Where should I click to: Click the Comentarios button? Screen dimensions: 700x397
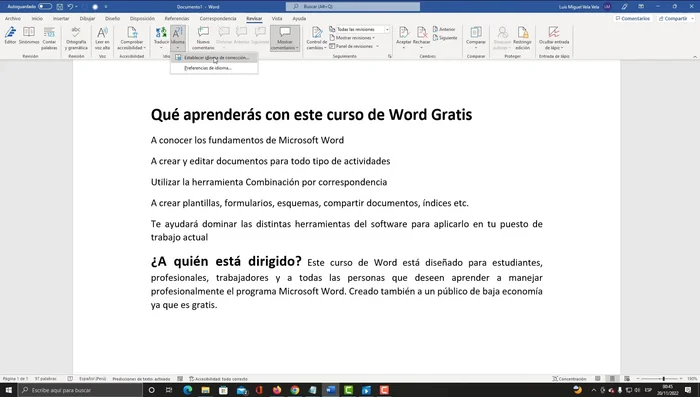tap(633, 19)
